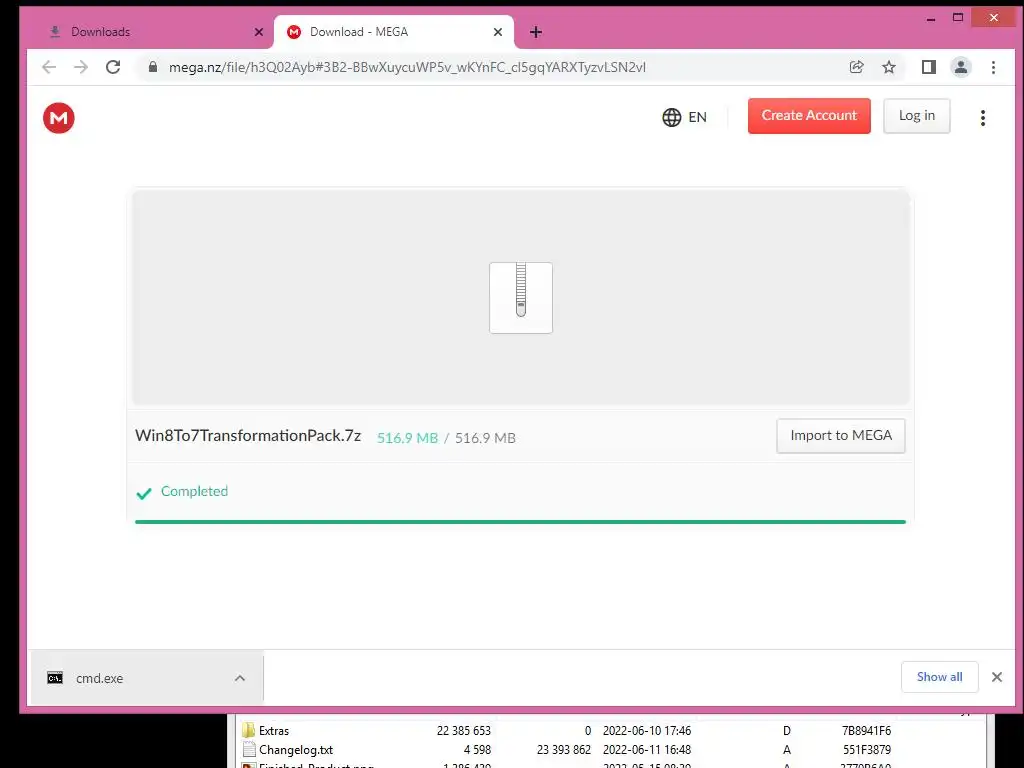Screen dimensions: 1024x768
Task: Click the green Completed checkmark icon
Action: [144, 493]
